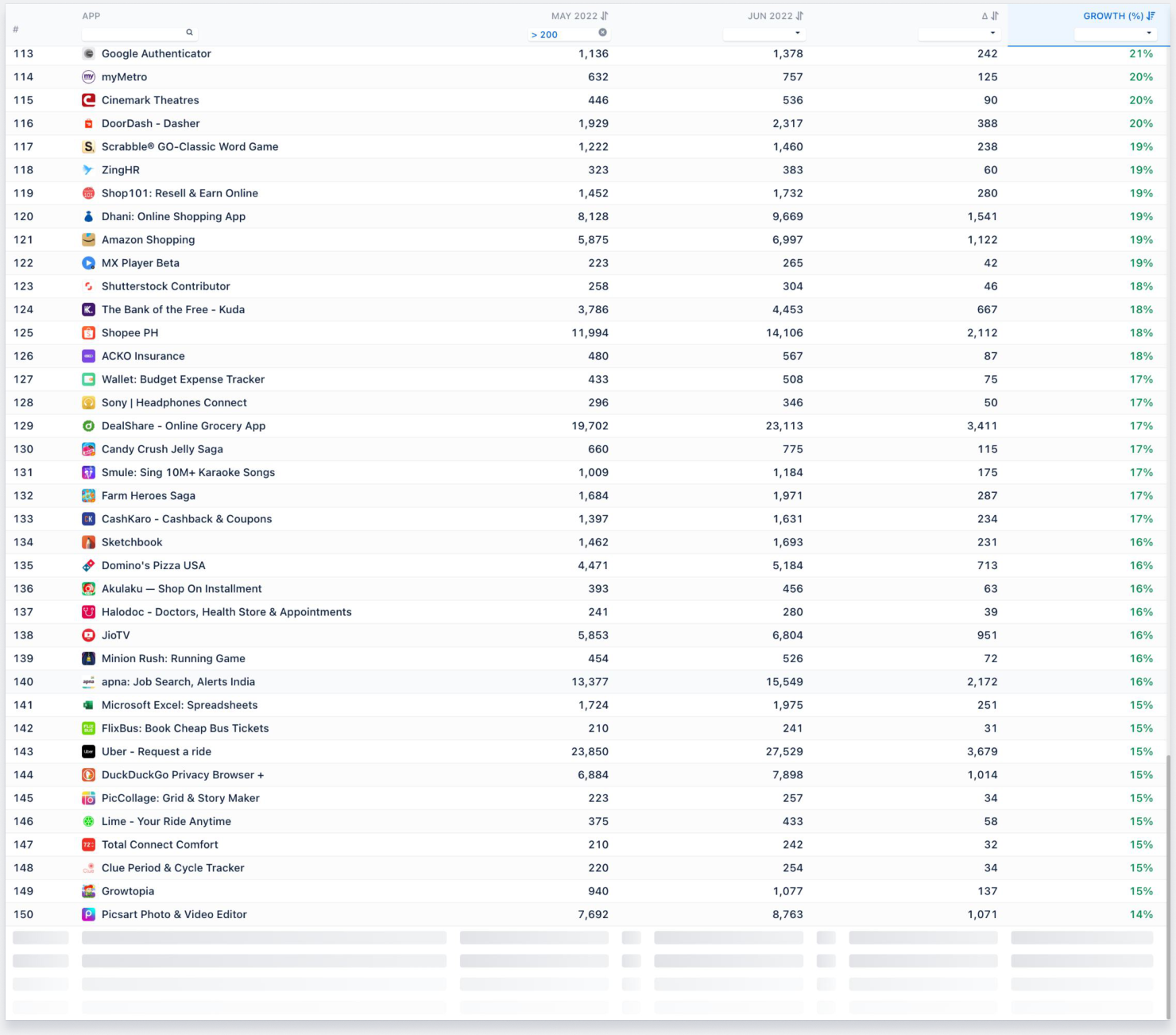Viewport: 1176px width, 1035px height.
Task: Click the Domino's Pizza USA icon
Action: point(89,565)
